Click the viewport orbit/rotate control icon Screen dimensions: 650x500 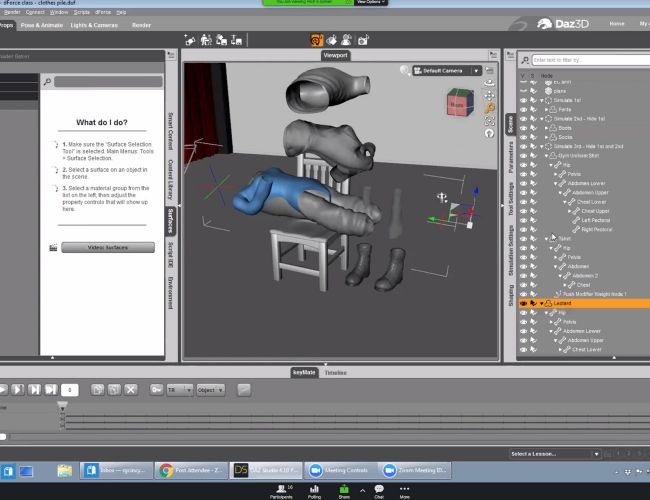(489, 83)
